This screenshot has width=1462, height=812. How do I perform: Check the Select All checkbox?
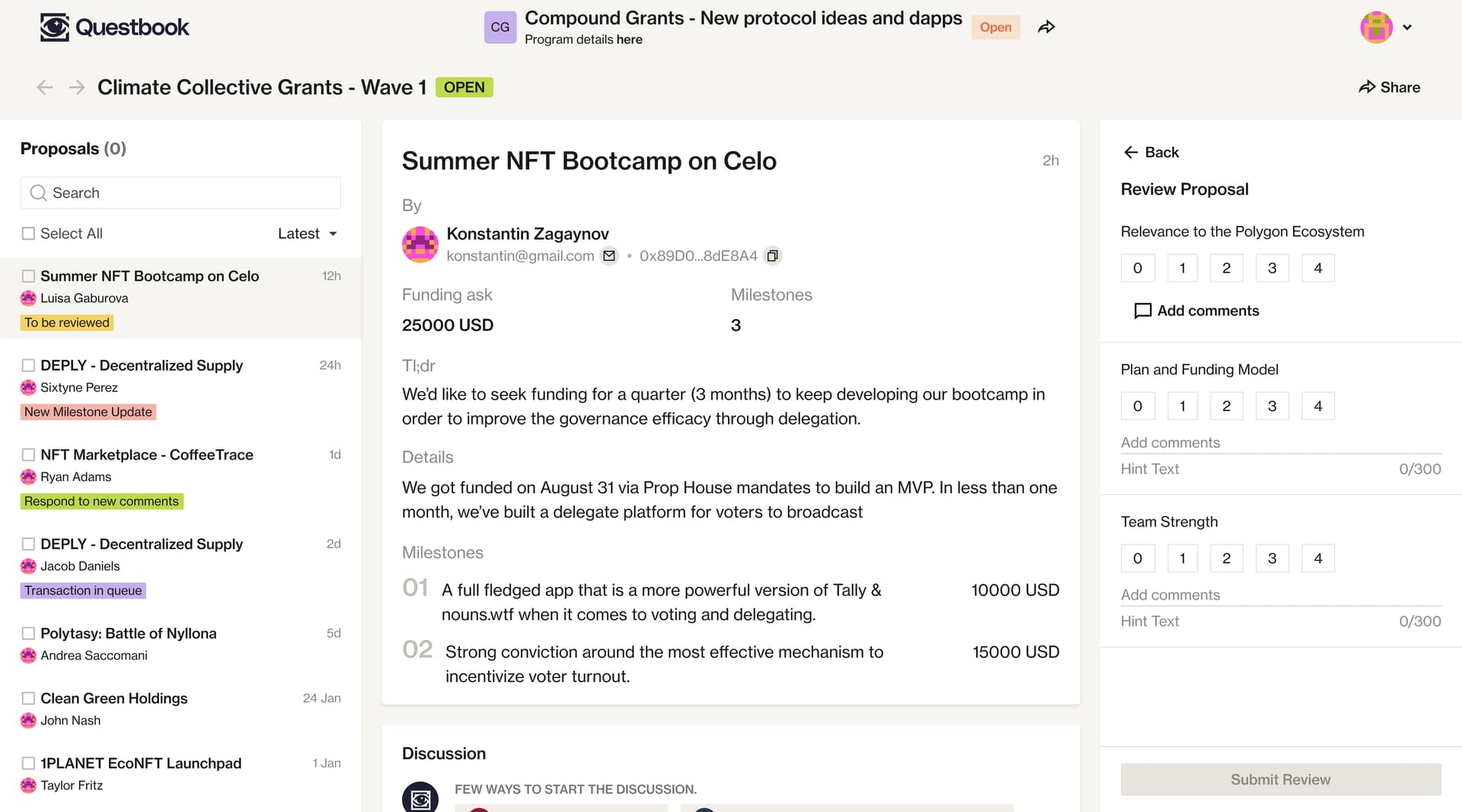pos(28,234)
